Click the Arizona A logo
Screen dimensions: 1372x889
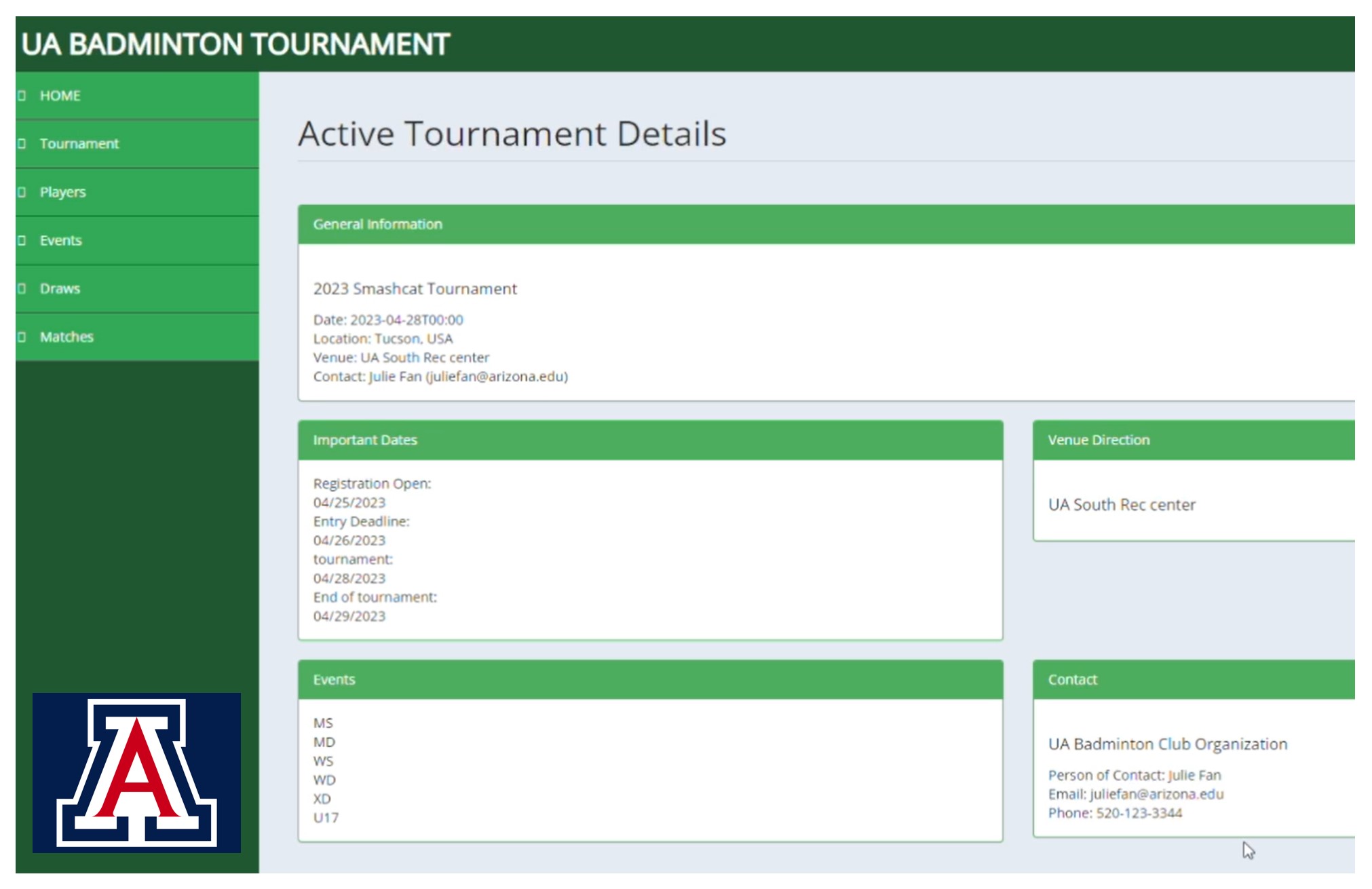[x=136, y=772]
